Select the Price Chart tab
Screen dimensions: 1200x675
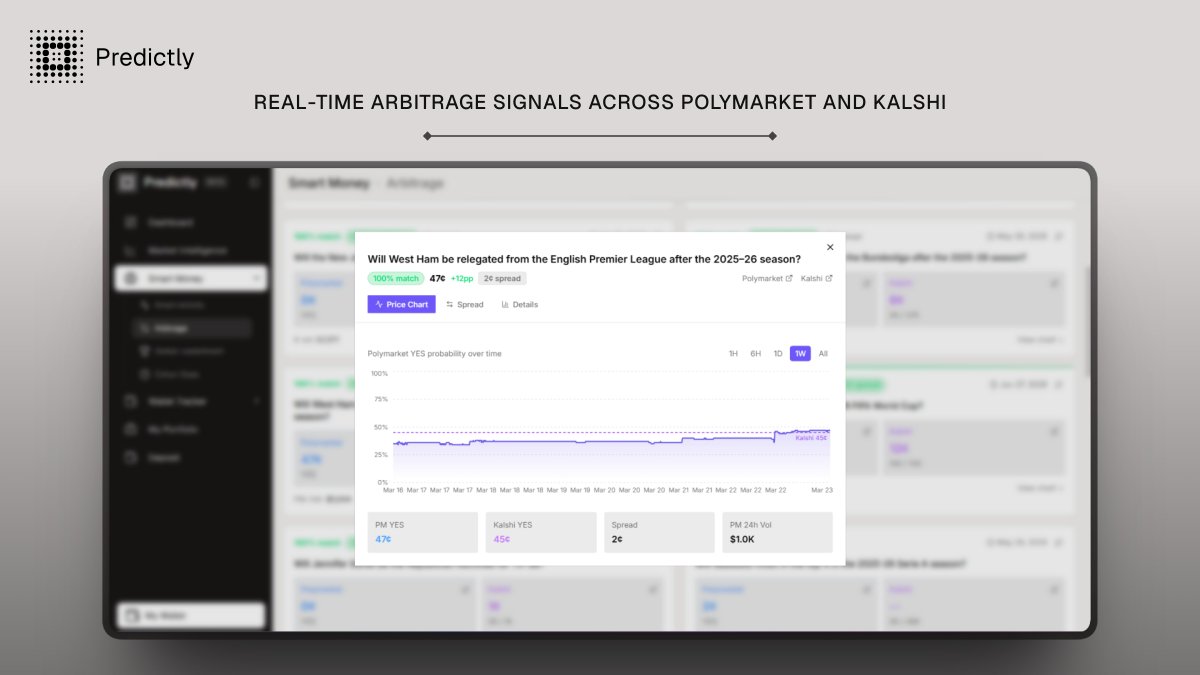(x=401, y=304)
